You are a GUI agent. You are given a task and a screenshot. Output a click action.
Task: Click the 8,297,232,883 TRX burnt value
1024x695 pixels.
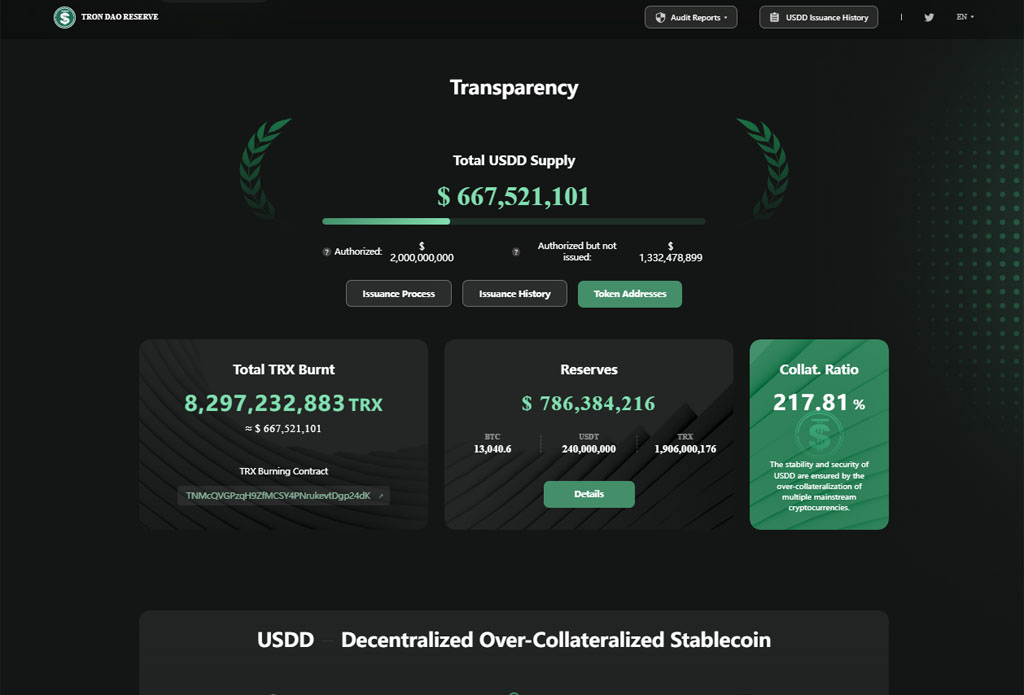pyautogui.click(x=283, y=404)
